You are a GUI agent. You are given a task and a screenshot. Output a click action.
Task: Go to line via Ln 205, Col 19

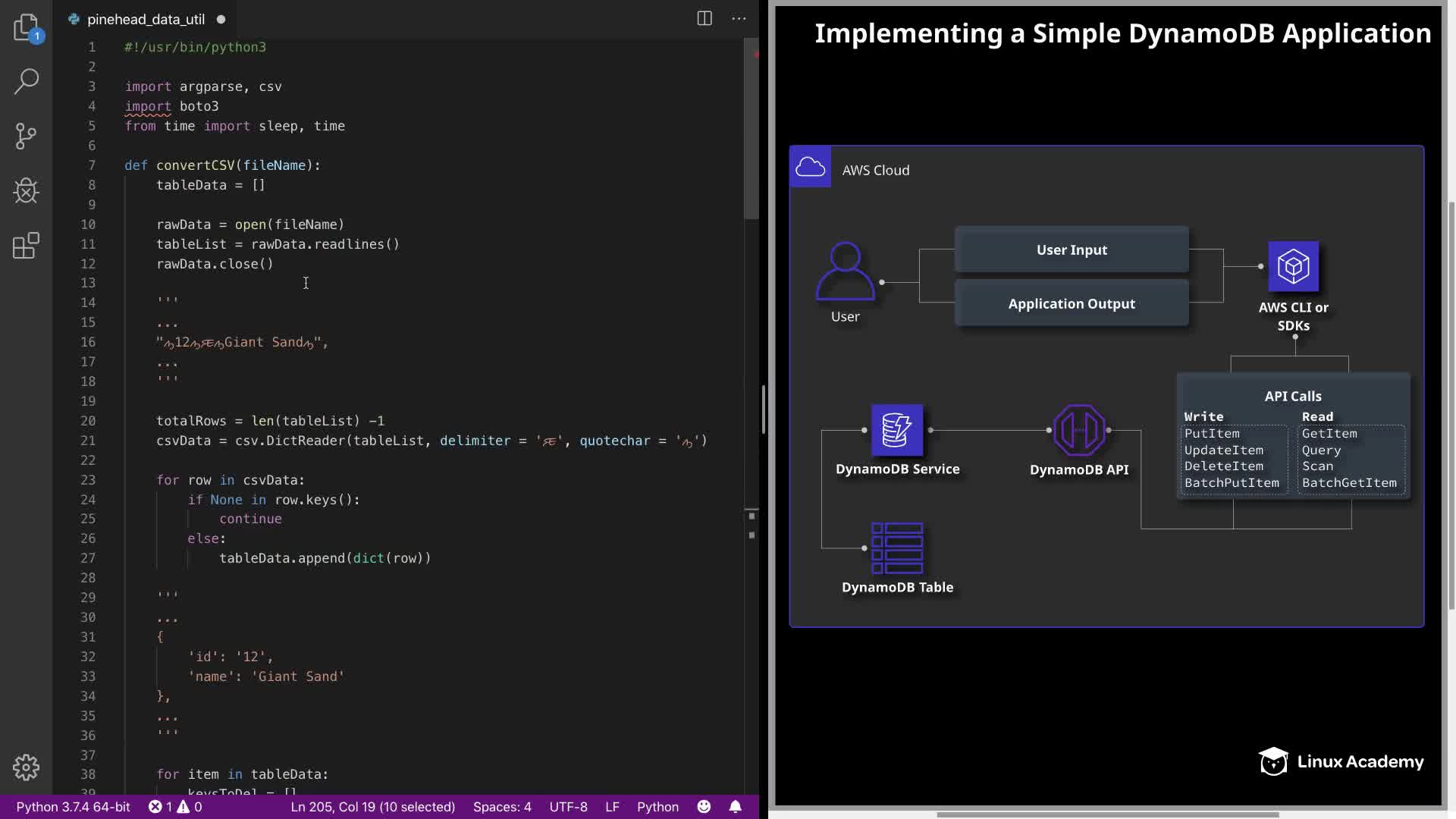tap(372, 807)
